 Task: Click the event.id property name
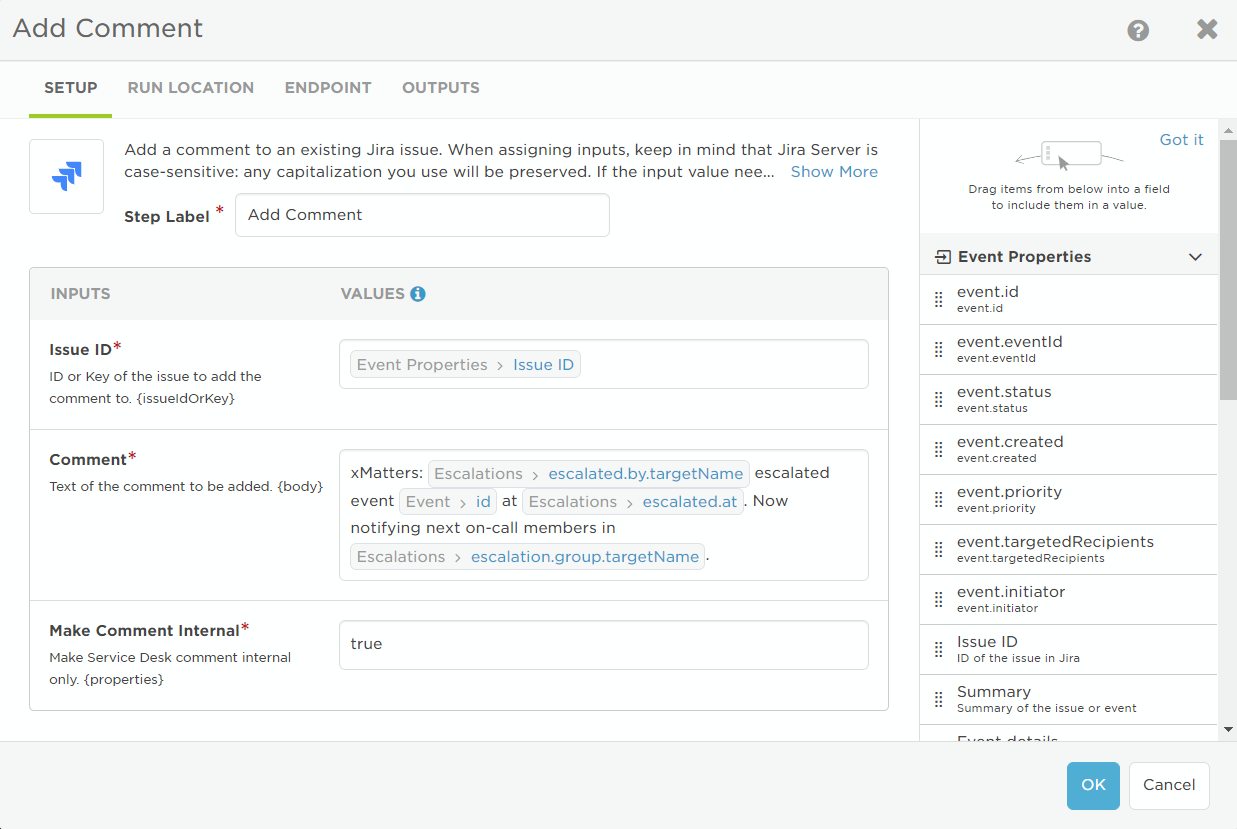coord(988,292)
